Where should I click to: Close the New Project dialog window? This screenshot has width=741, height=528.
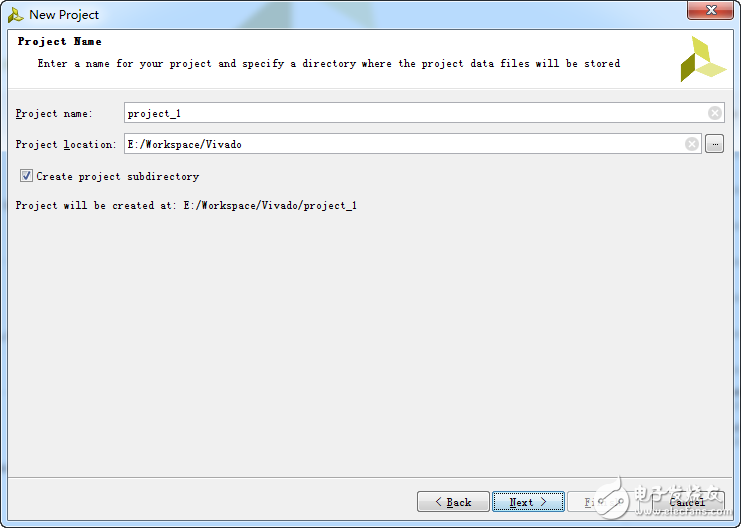click(711, 11)
